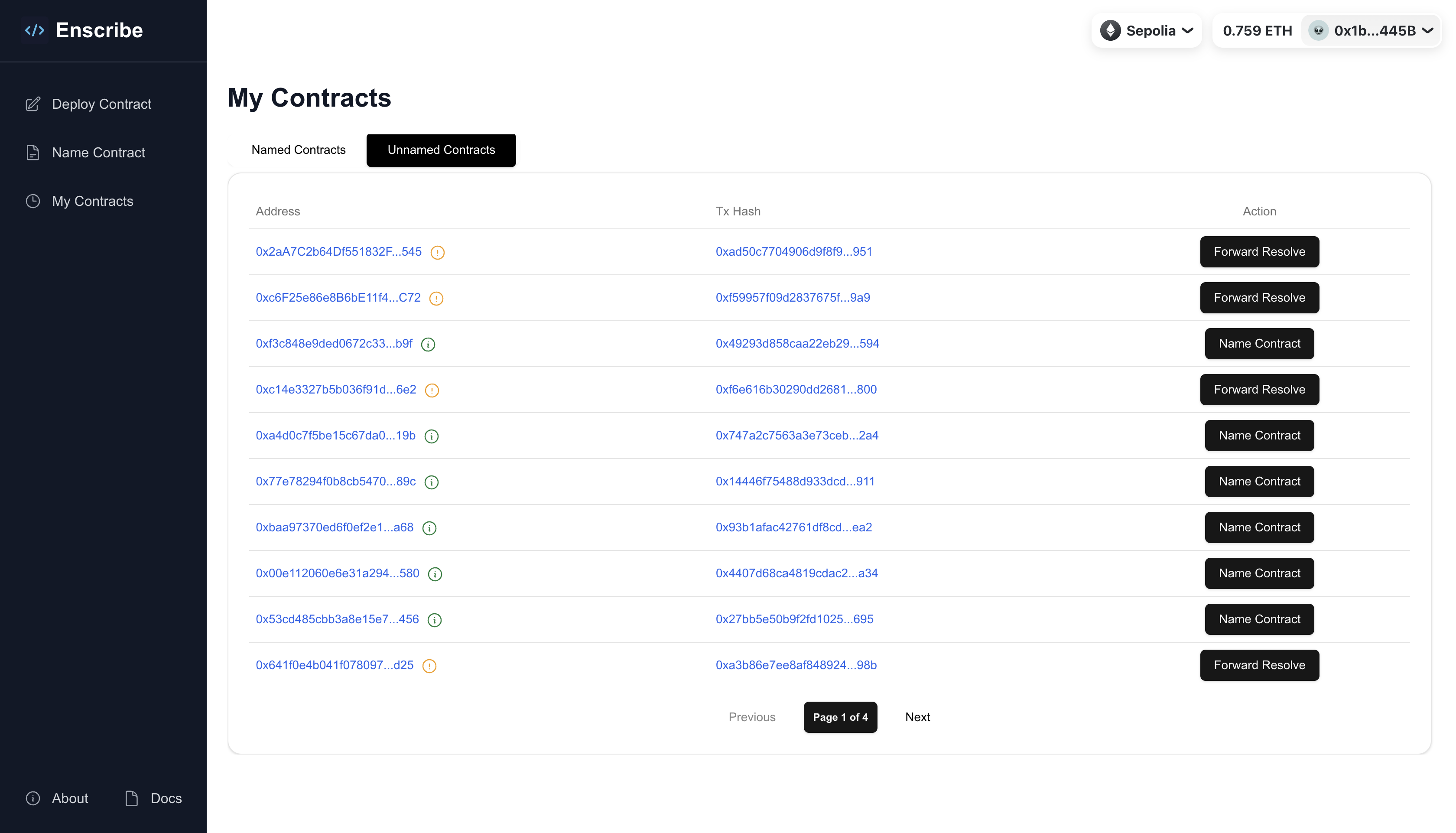Image resolution: width=1456 pixels, height=833 pixels.
Task: Click the 0.759 ETH balance
Action: (1257, 30)
